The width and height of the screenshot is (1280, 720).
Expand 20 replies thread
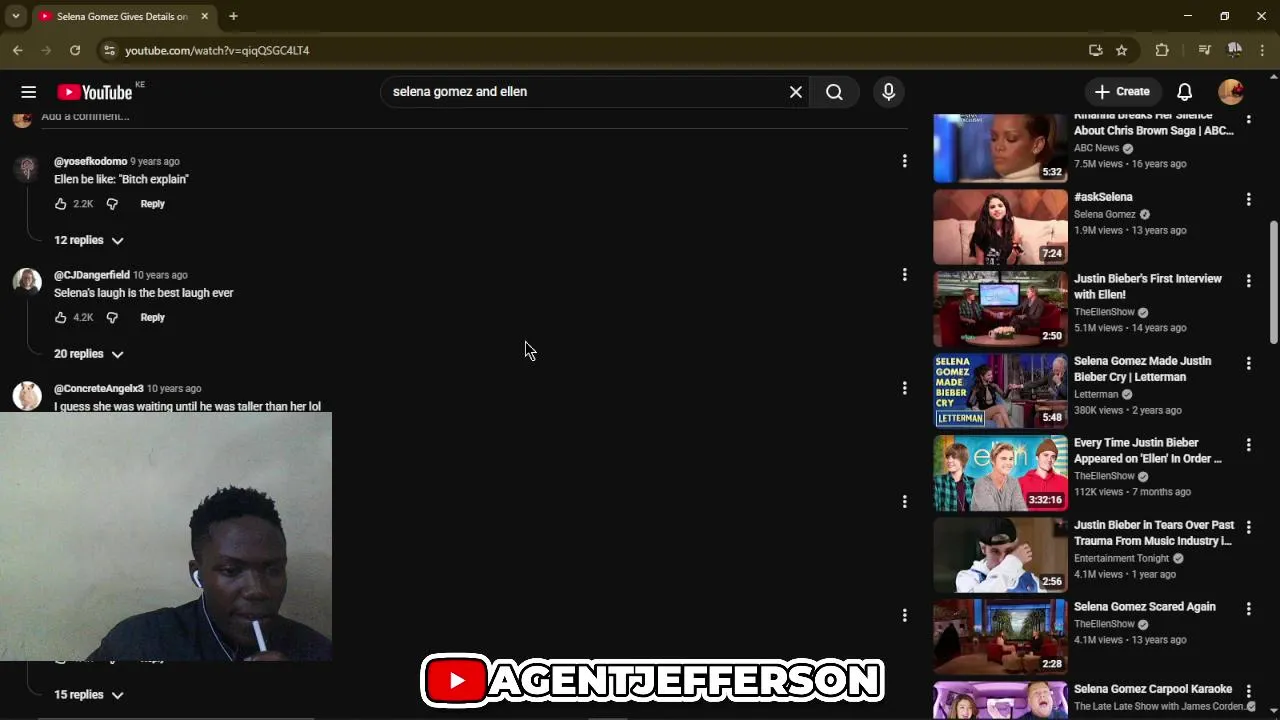click(89, 354)
